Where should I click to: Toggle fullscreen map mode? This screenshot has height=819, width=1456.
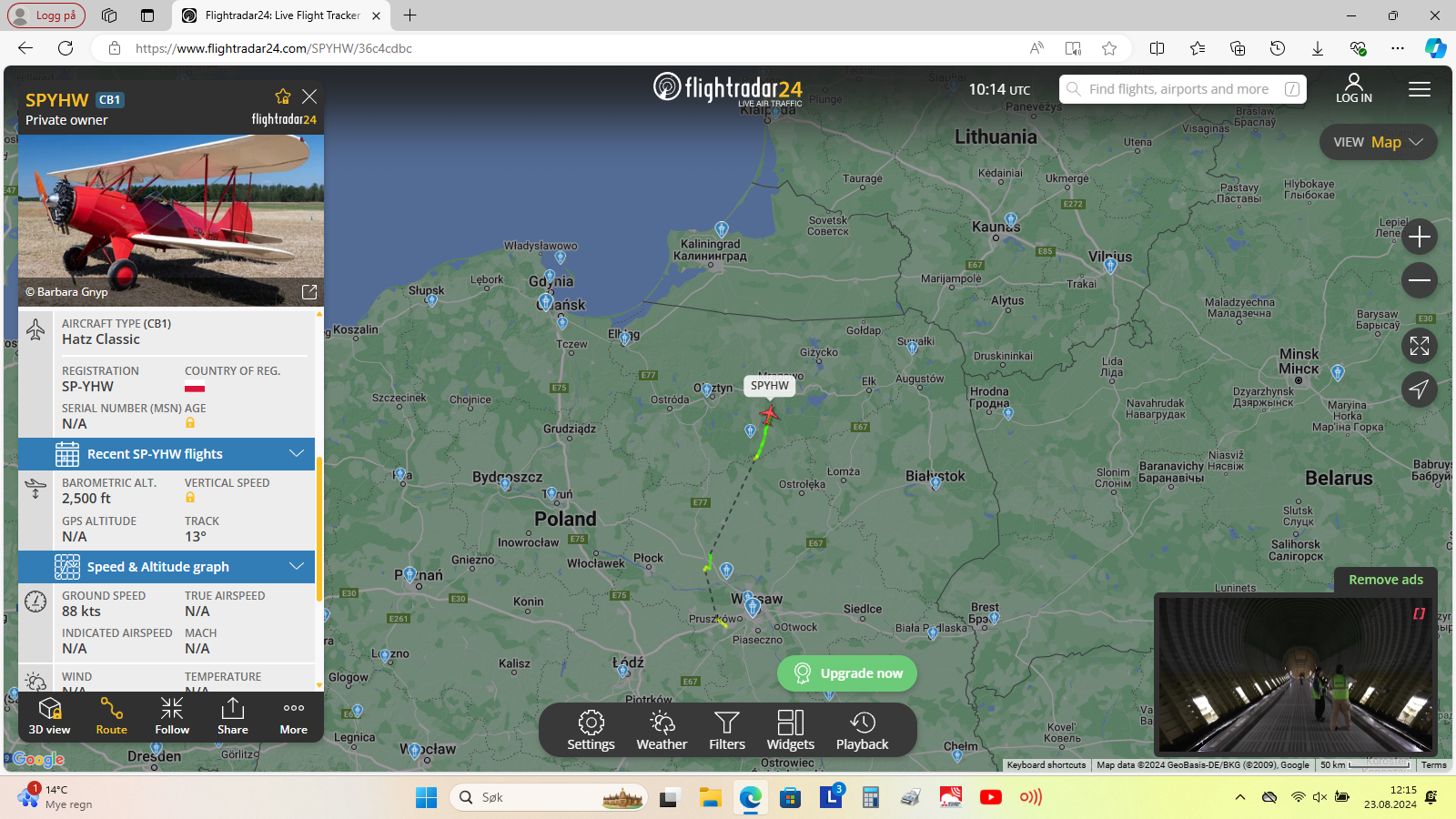(x=1420, y=346)
